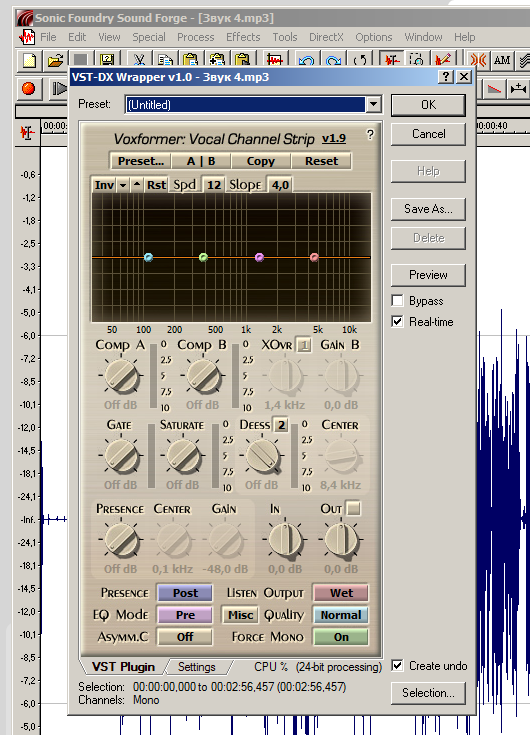This screenshot has width=530, height=735.
Task: Click the edit tool icon beside the time ruler
Action: (x=27, y=133)
